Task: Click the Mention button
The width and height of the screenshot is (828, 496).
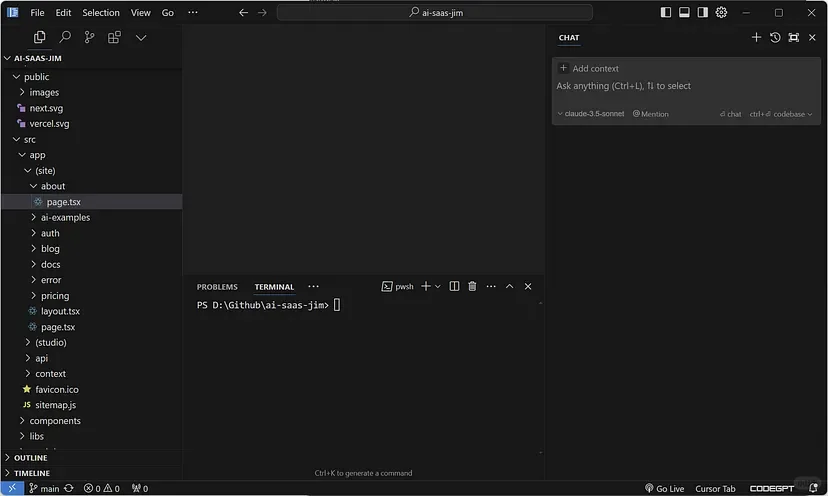Action: point(651,114)
